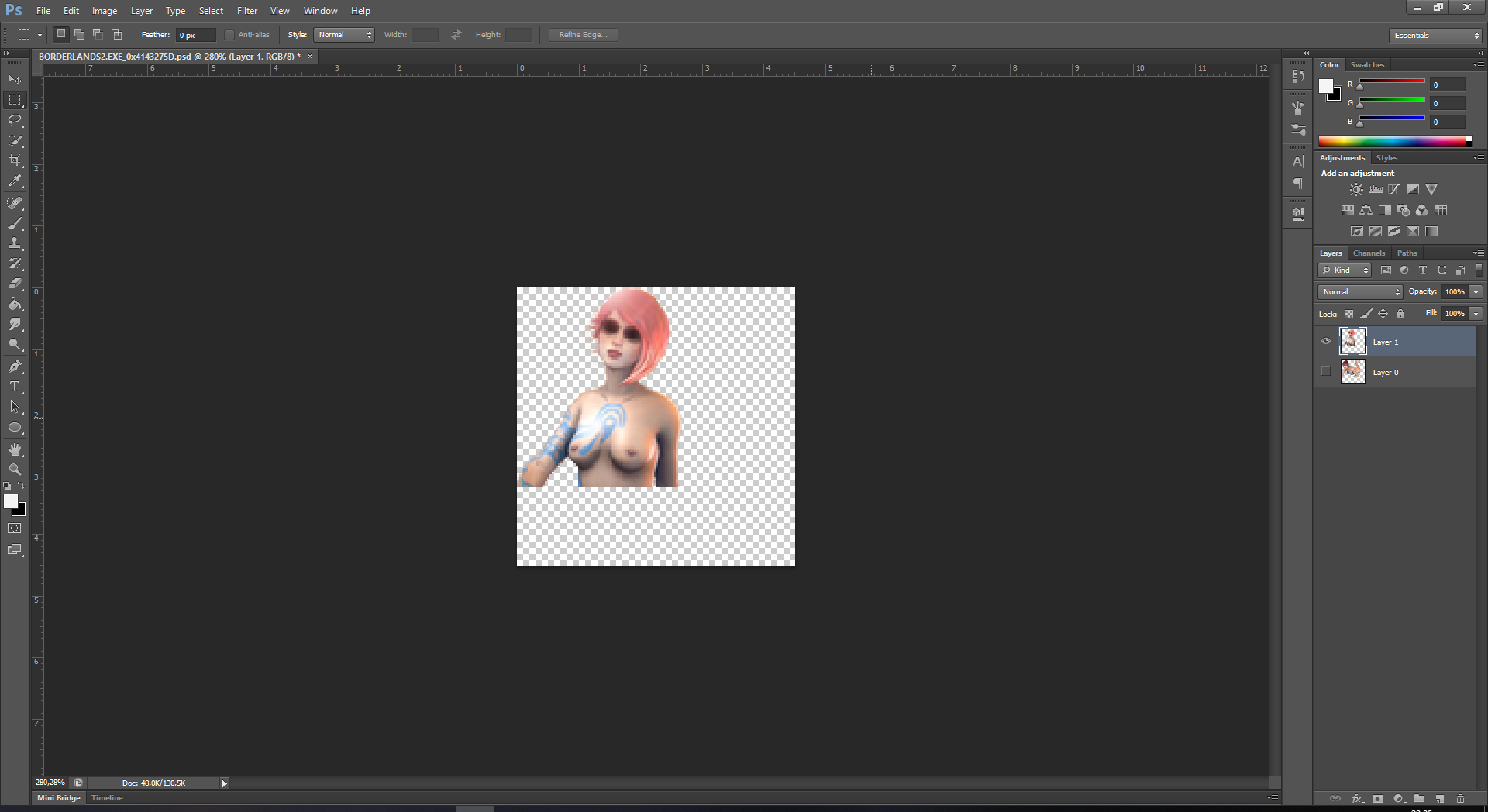1488x812 pixels.
Task: Select the Pen tool
Action: (x=15, y=366)
